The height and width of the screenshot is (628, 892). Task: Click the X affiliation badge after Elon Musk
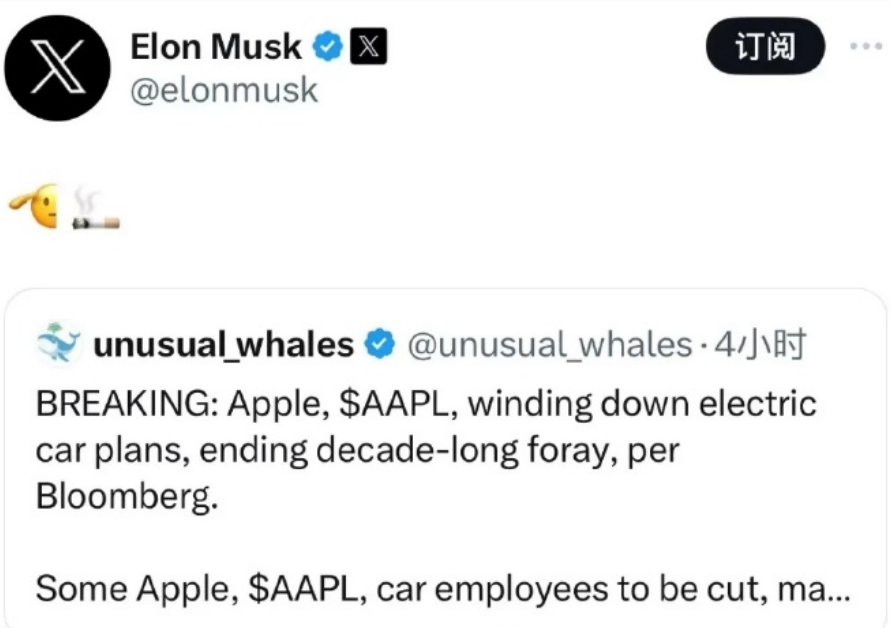tap(367, 46)
